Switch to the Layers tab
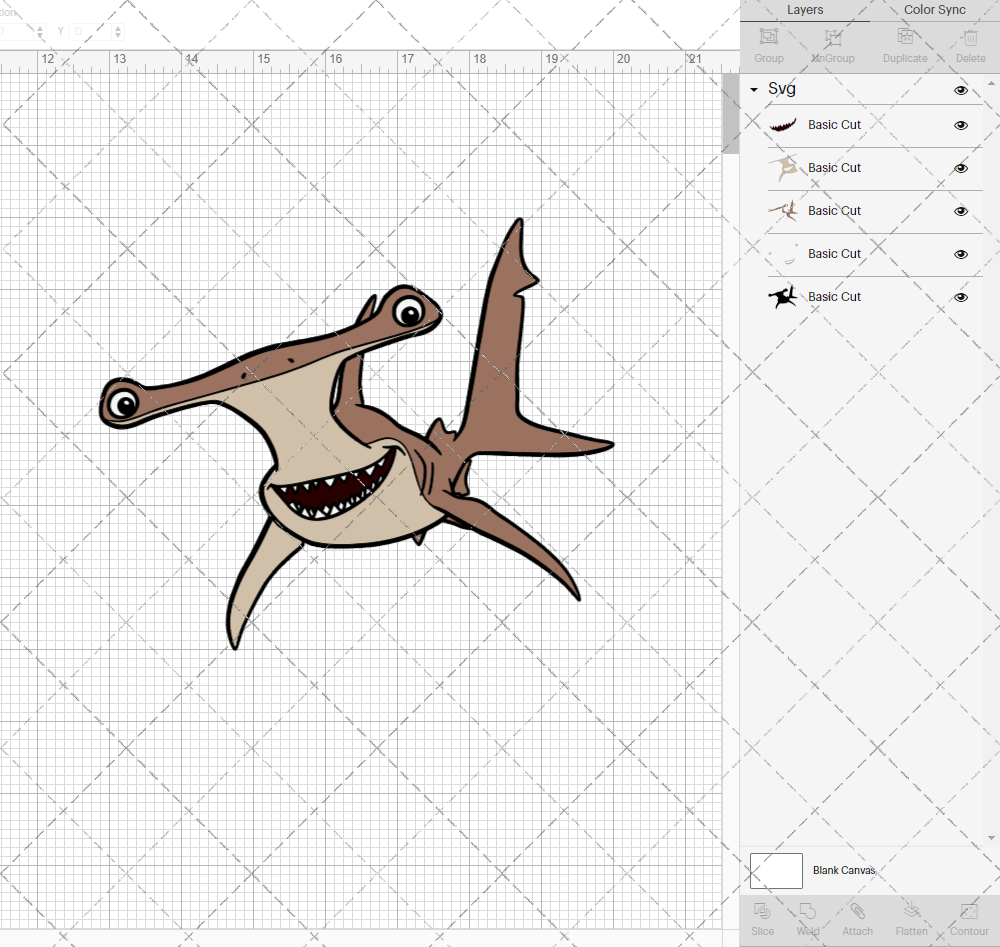This screenshot has height=947, width=1000. point(804,10)
